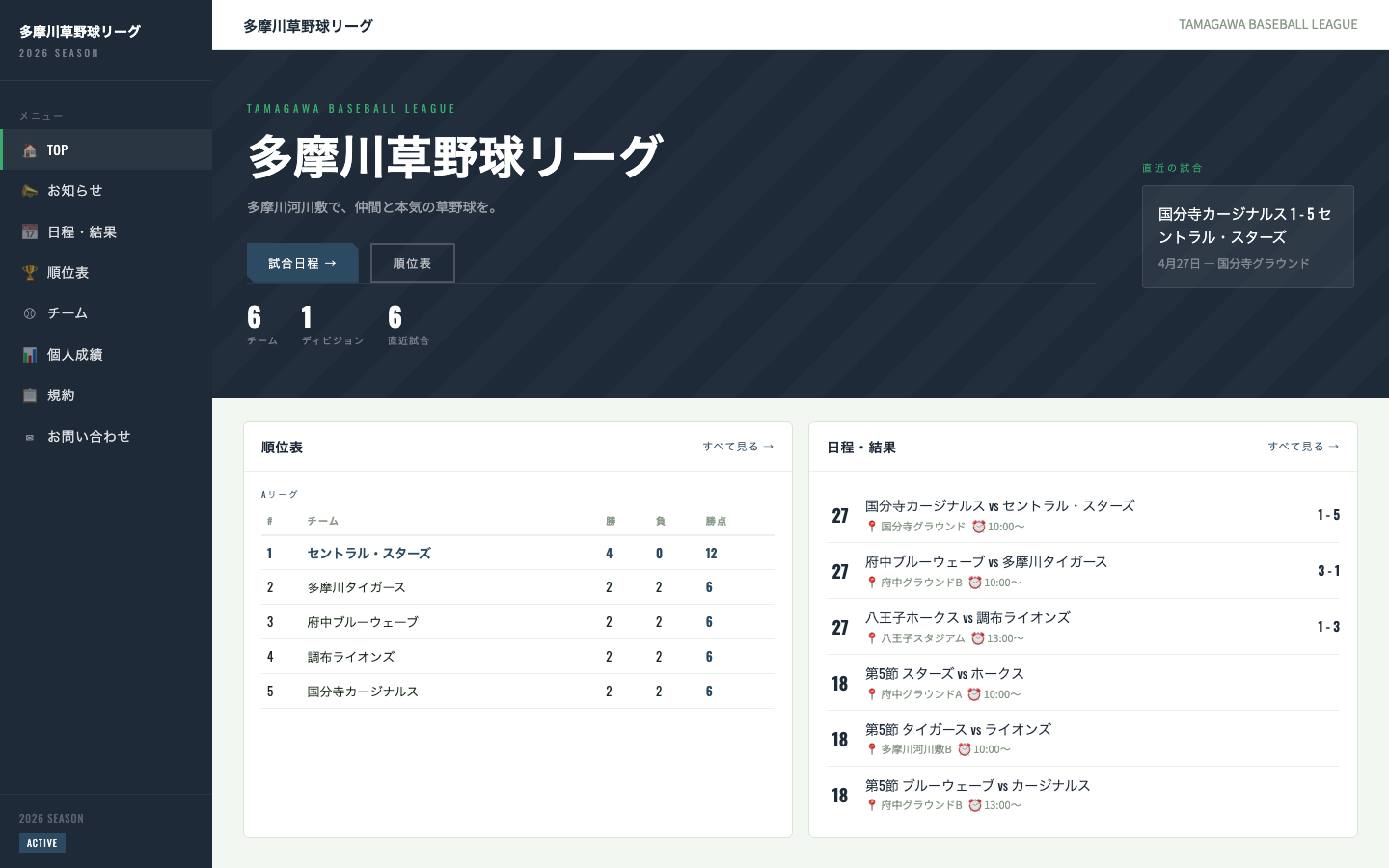The height and width of the screenshot is (868, 1389).
Task: Open match 国分寺カージナルス vs セントラル・スターズ
Action: tap(1083, 515)
